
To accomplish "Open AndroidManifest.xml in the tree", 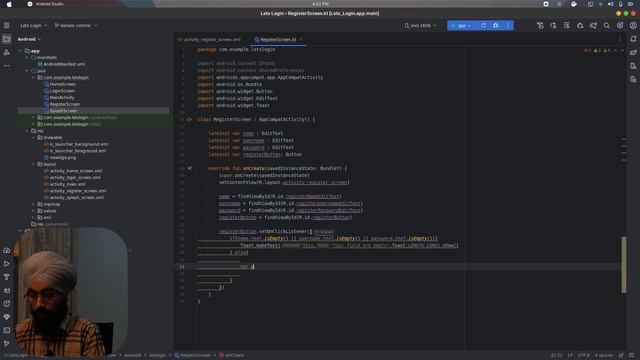I will tap(61, 64).
